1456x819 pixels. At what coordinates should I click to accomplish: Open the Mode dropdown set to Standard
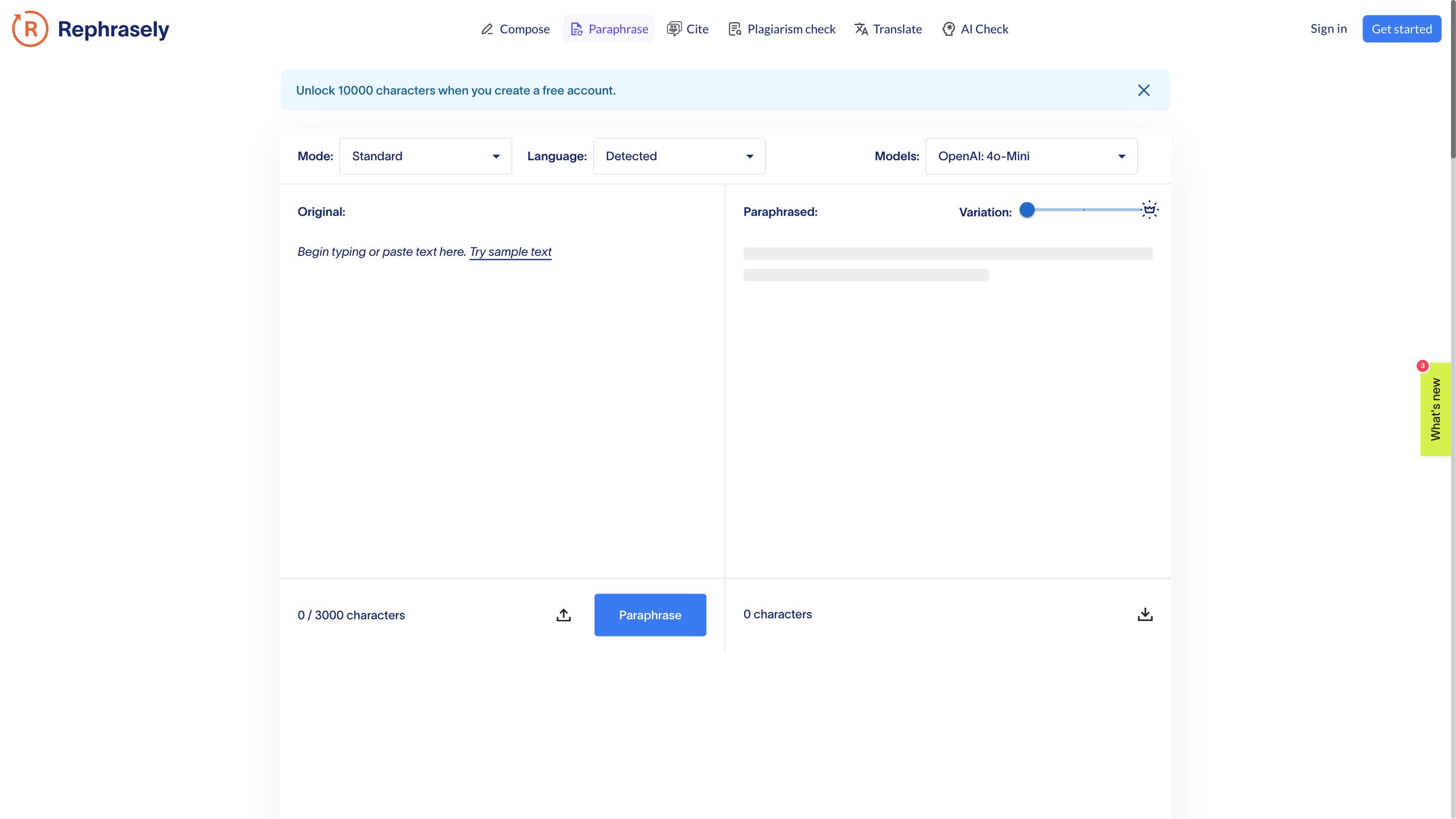(425, 156)
